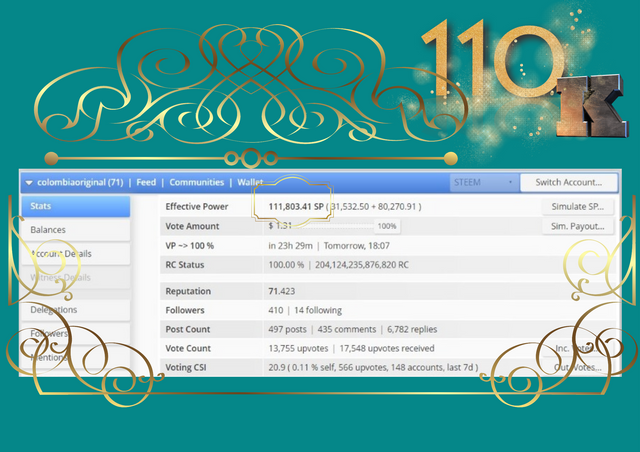Open the Communities link
This screenshot has width=640, height=452.
[197, 183]
